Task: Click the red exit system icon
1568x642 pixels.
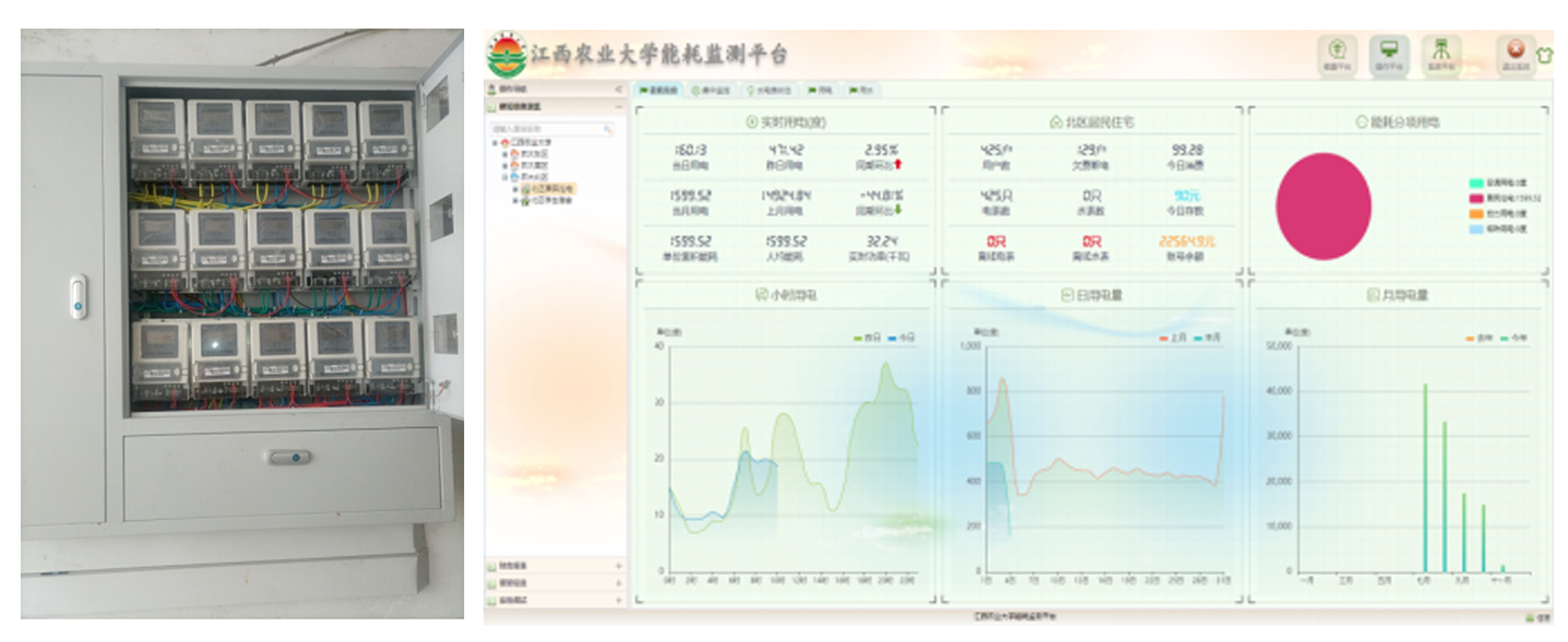Action: pos(1515,50)
